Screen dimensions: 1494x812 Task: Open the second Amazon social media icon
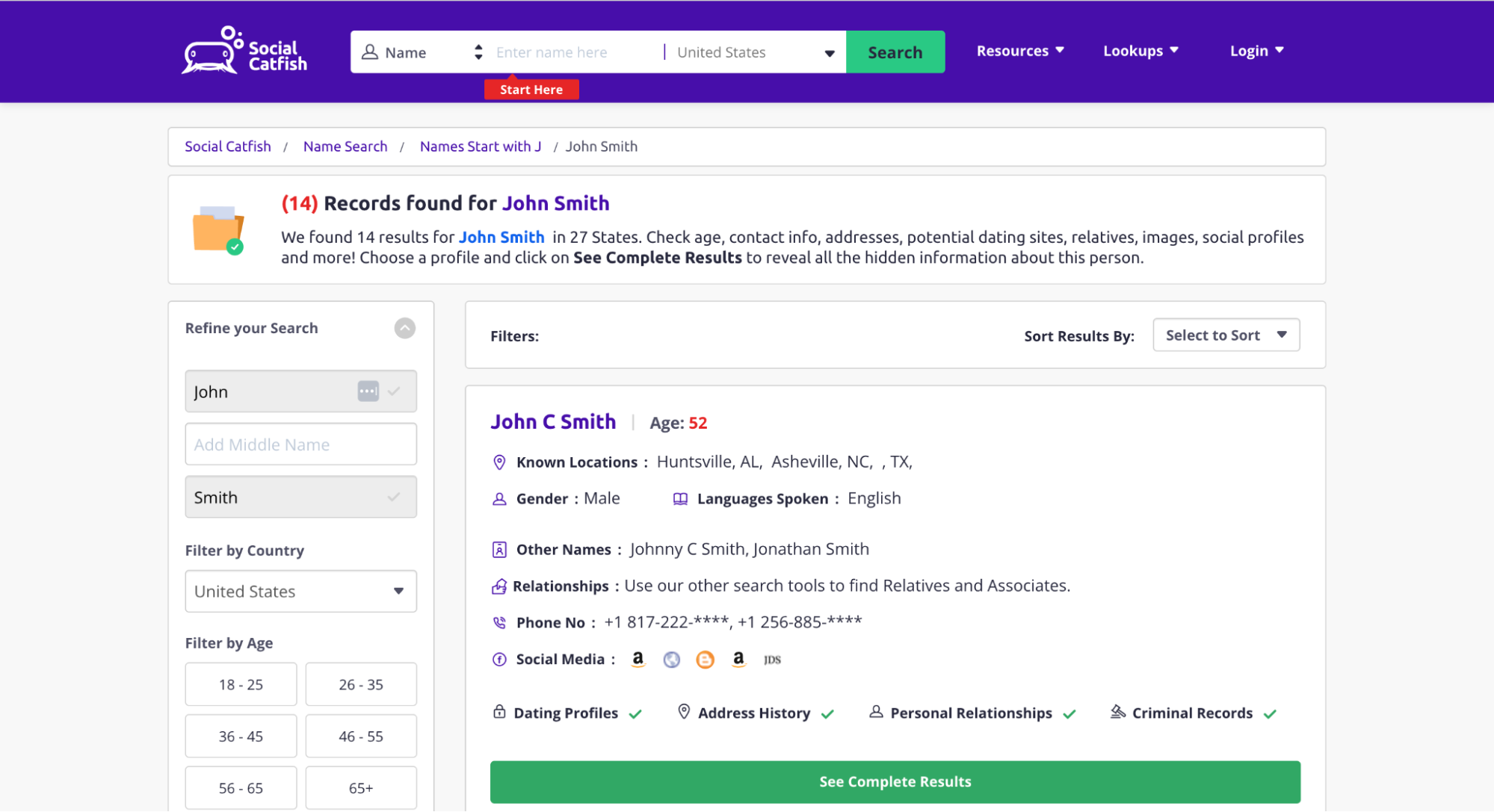click(x=738, y=659)
